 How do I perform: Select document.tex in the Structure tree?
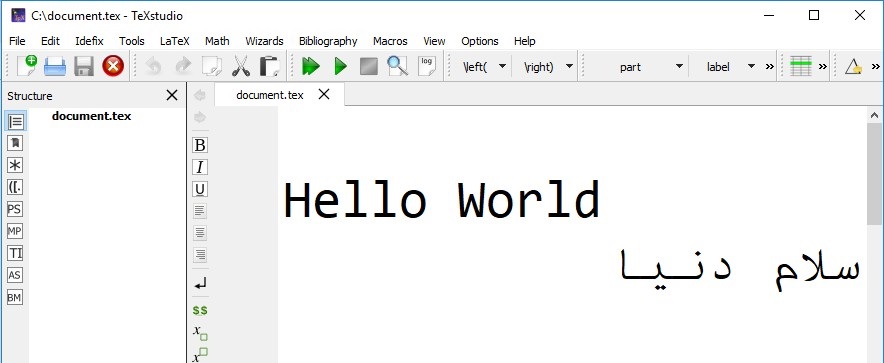tap(91, 116)
